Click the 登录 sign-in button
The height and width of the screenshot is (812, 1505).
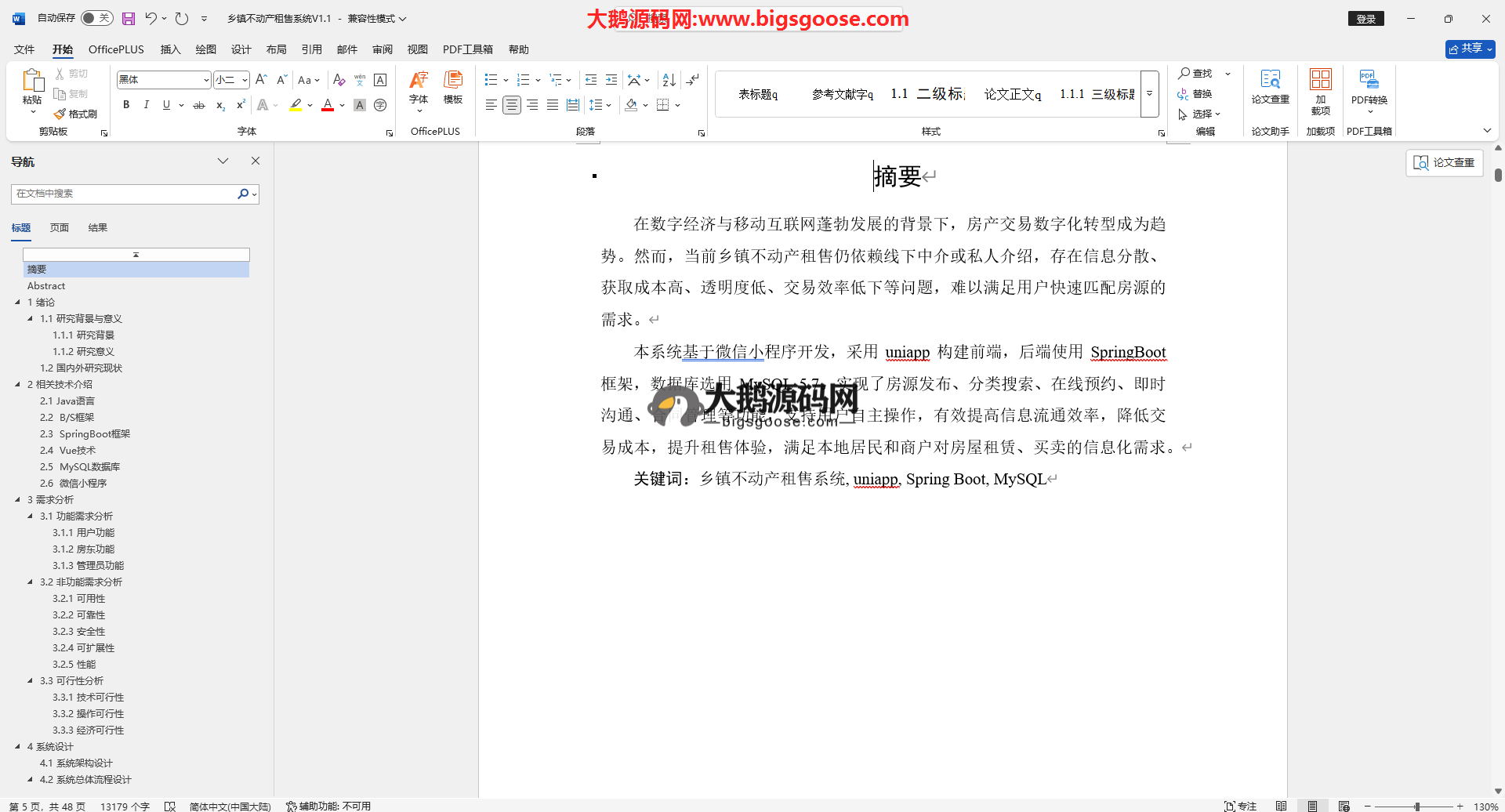point(1365,19)
